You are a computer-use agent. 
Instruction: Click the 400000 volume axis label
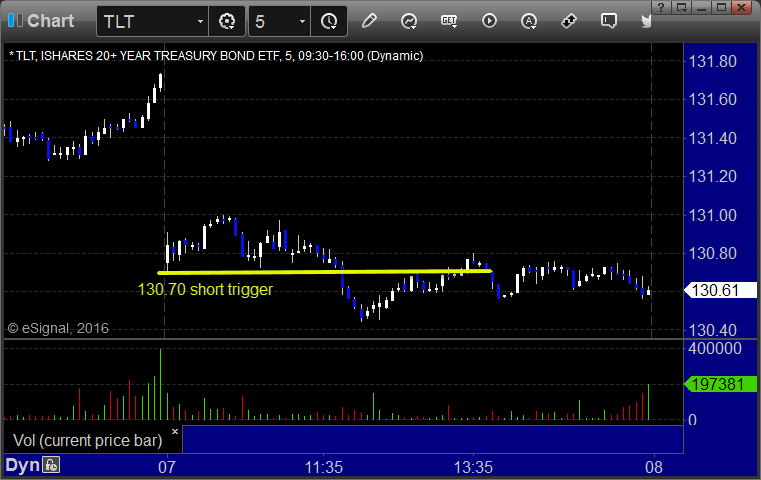714,348
